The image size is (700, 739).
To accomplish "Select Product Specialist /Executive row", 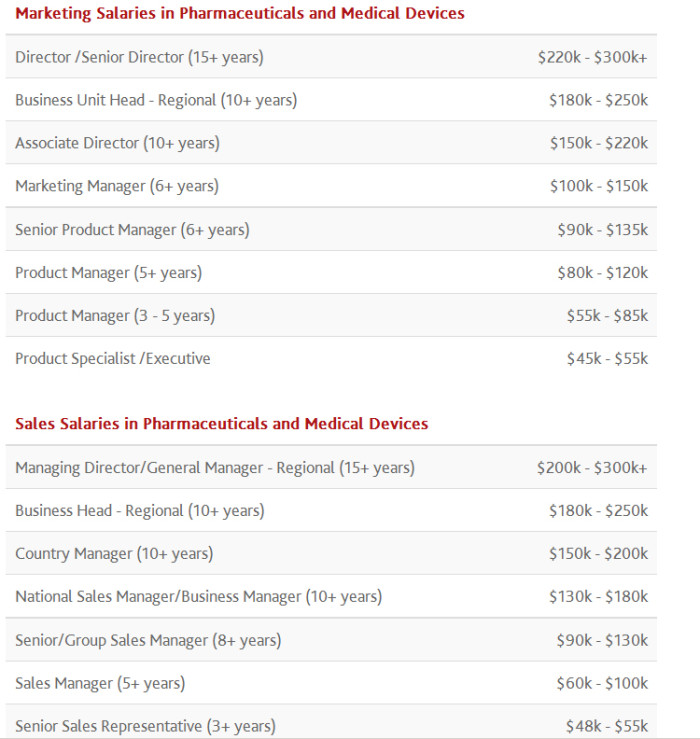I will [x=331, y=358].
